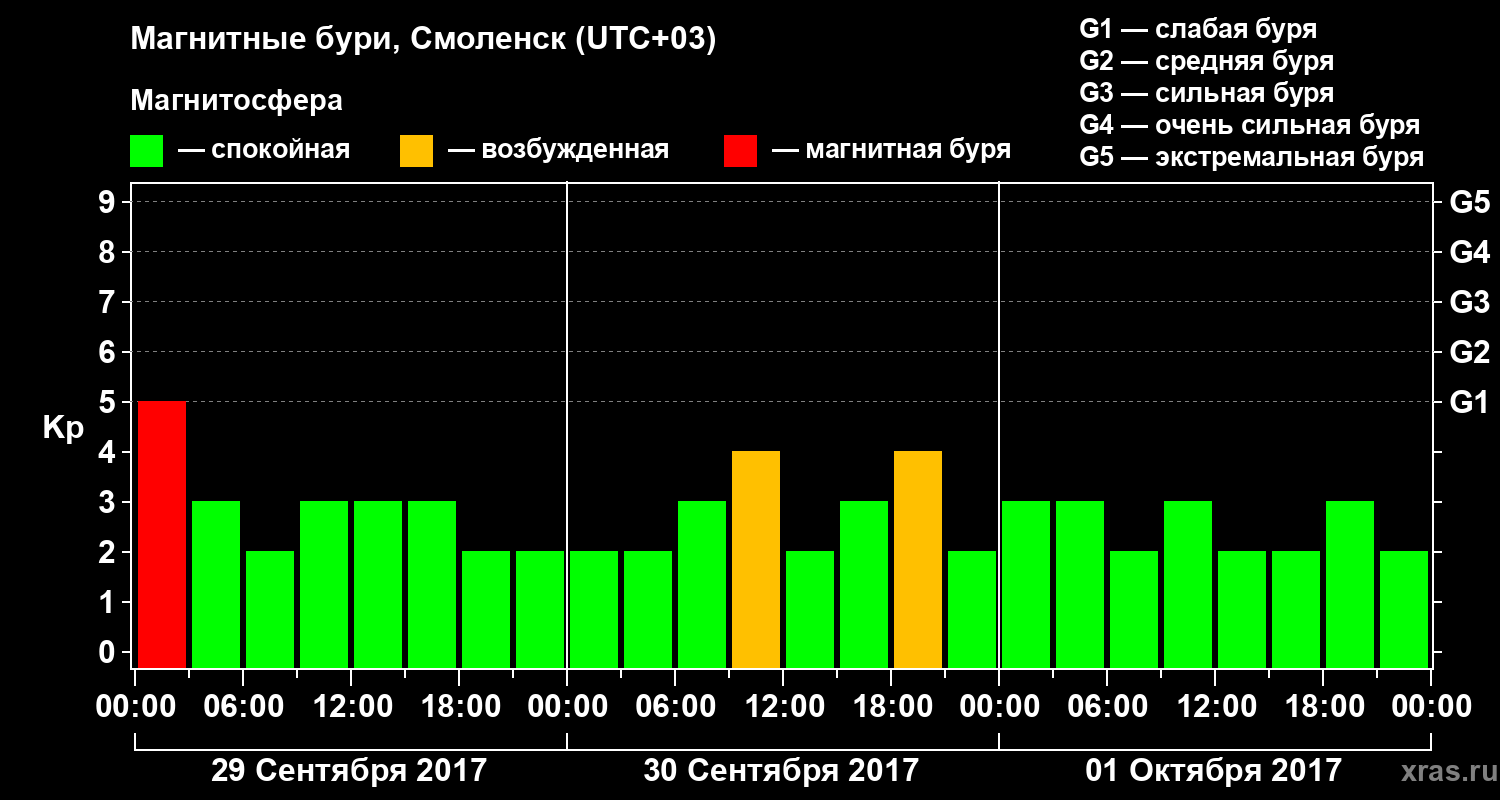Screen dimensions: 1500x800
Task: Click the 'G3 — сильная буря' legend line
Action: click(x=1207, y=93)
